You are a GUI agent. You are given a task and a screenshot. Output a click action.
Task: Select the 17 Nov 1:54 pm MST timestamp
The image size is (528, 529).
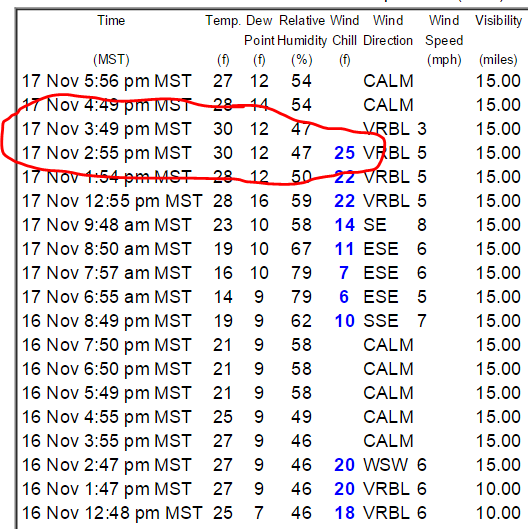[107, 177]
